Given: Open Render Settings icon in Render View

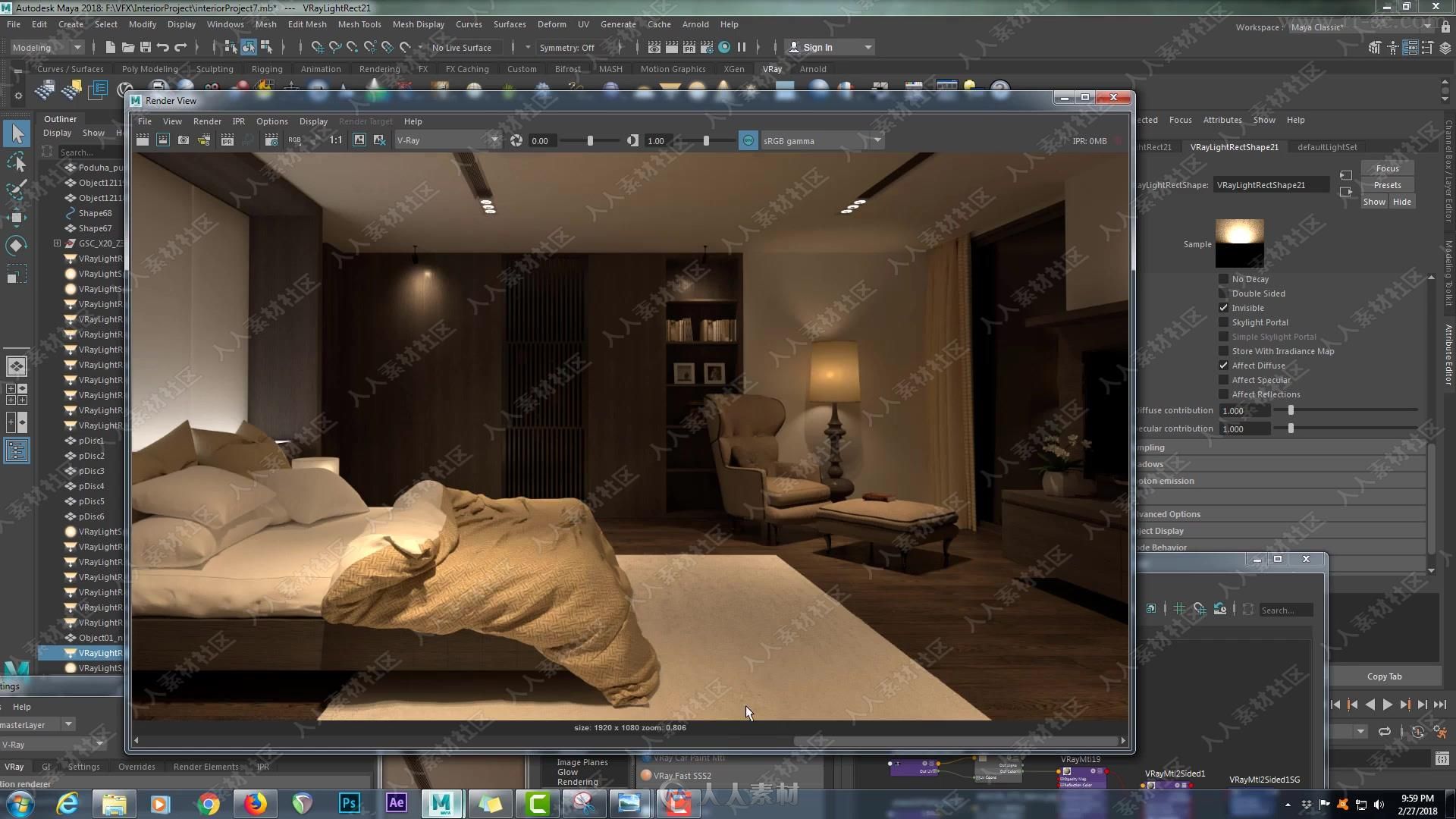Looking at the screenshot, I should click(271, 140).
